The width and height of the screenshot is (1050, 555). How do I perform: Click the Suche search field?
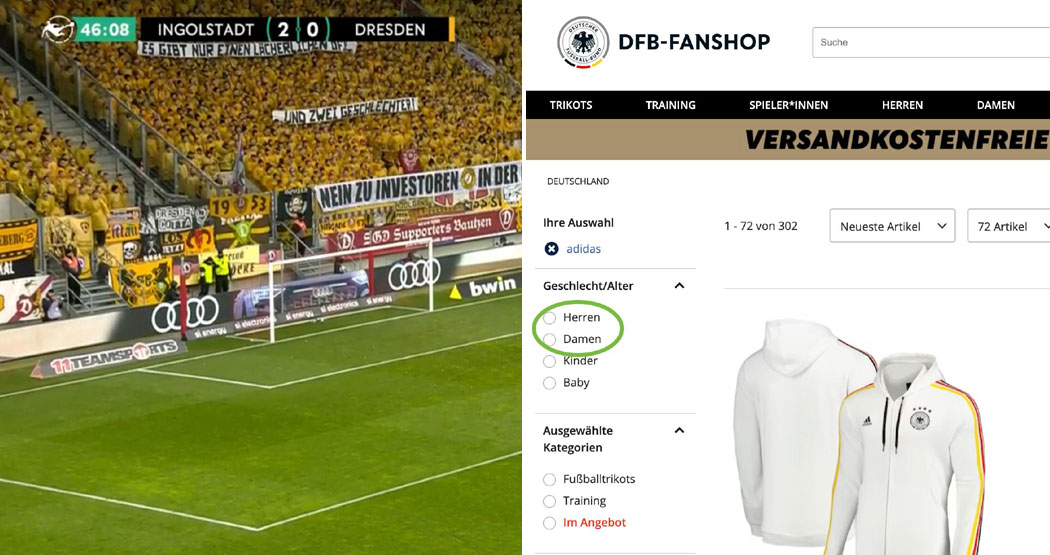point(931,42)
